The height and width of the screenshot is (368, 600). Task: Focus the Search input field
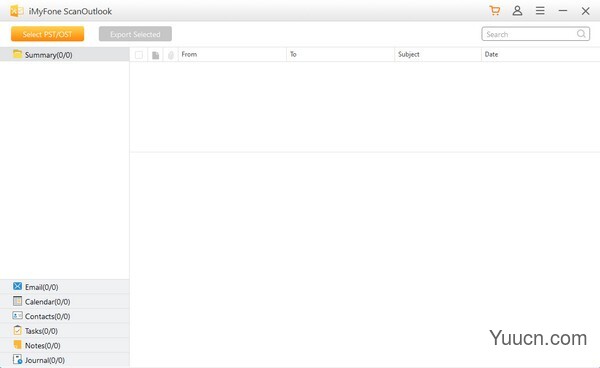point(535,34)
